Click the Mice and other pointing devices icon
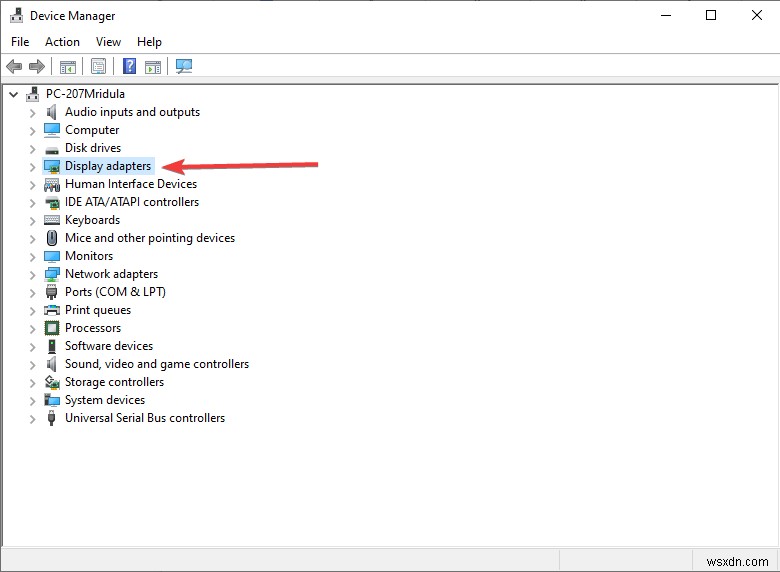 [52, 238]
